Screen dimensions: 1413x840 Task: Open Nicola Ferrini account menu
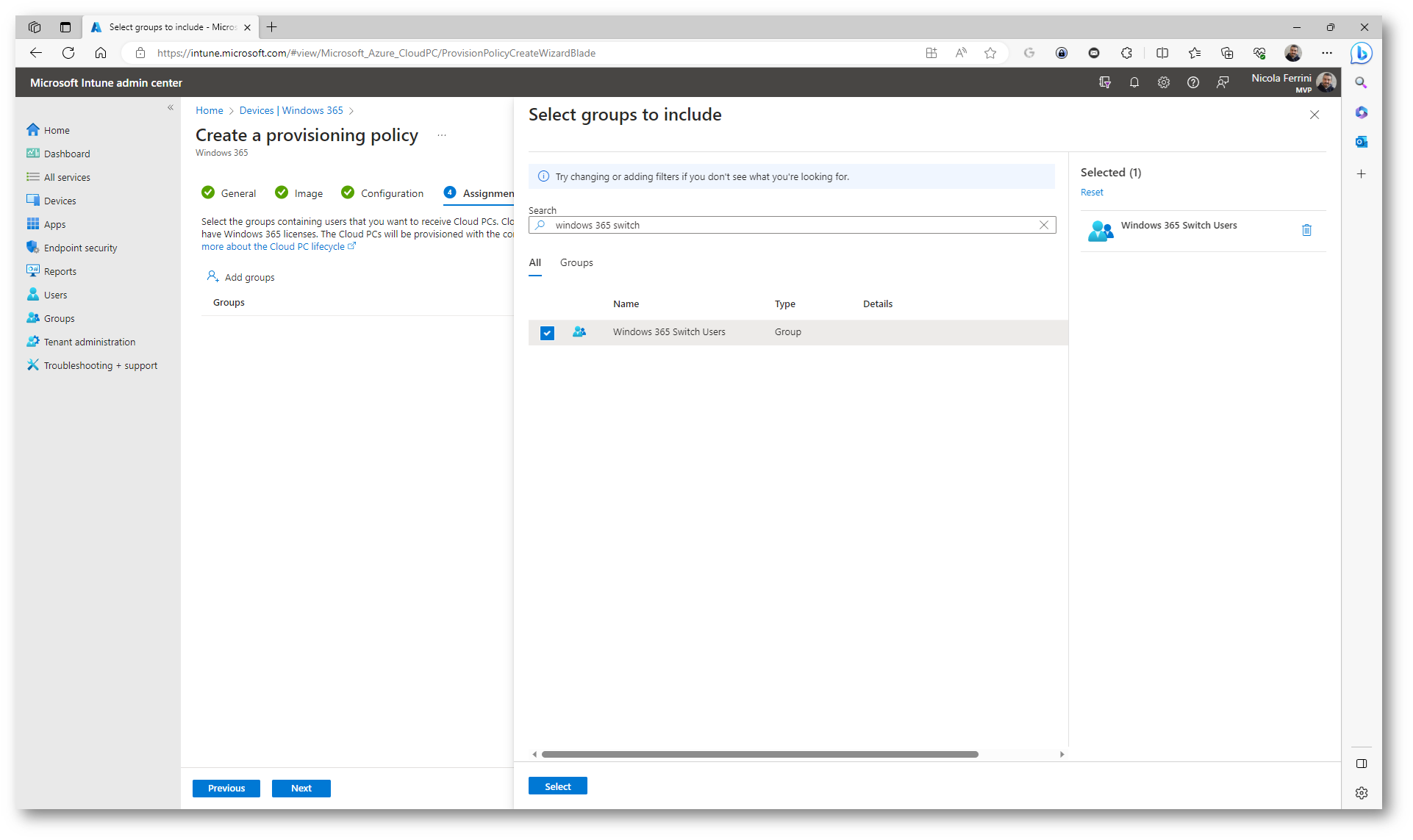pyautogui.click(x=1293, y=82)
